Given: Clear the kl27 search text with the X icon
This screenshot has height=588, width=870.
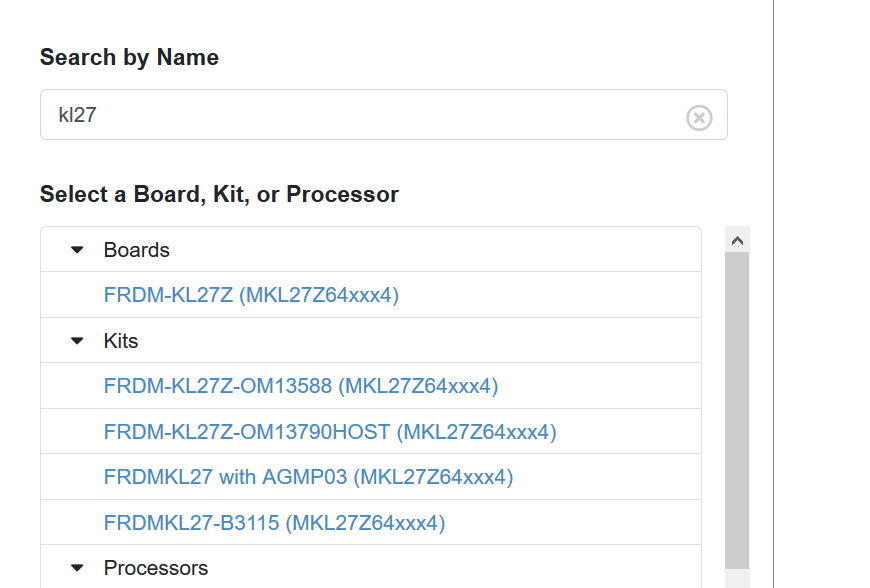Looking at the screenshot, I should [x=699, y=118].
